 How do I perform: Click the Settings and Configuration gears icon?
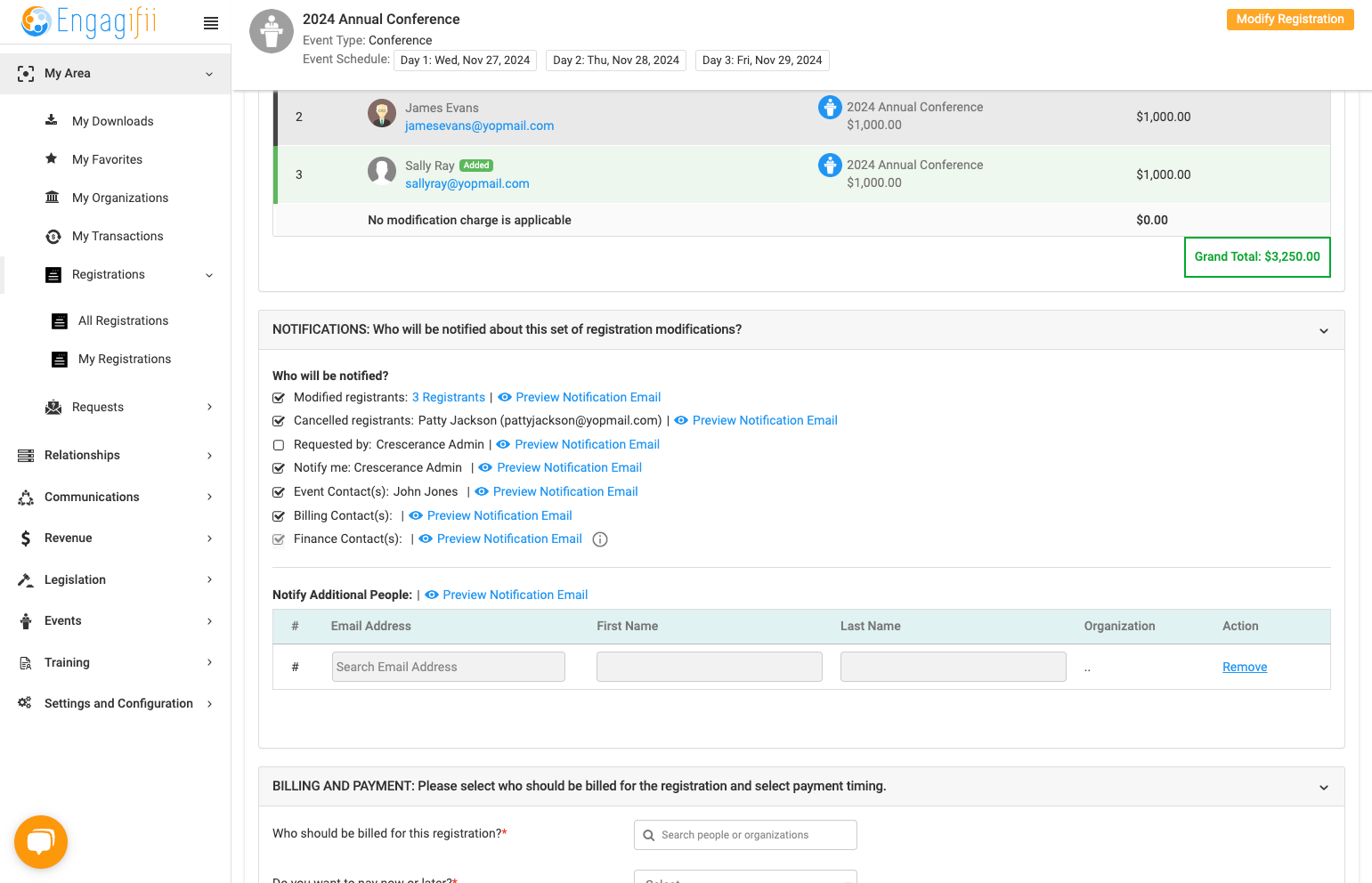(x=25, y=702)
